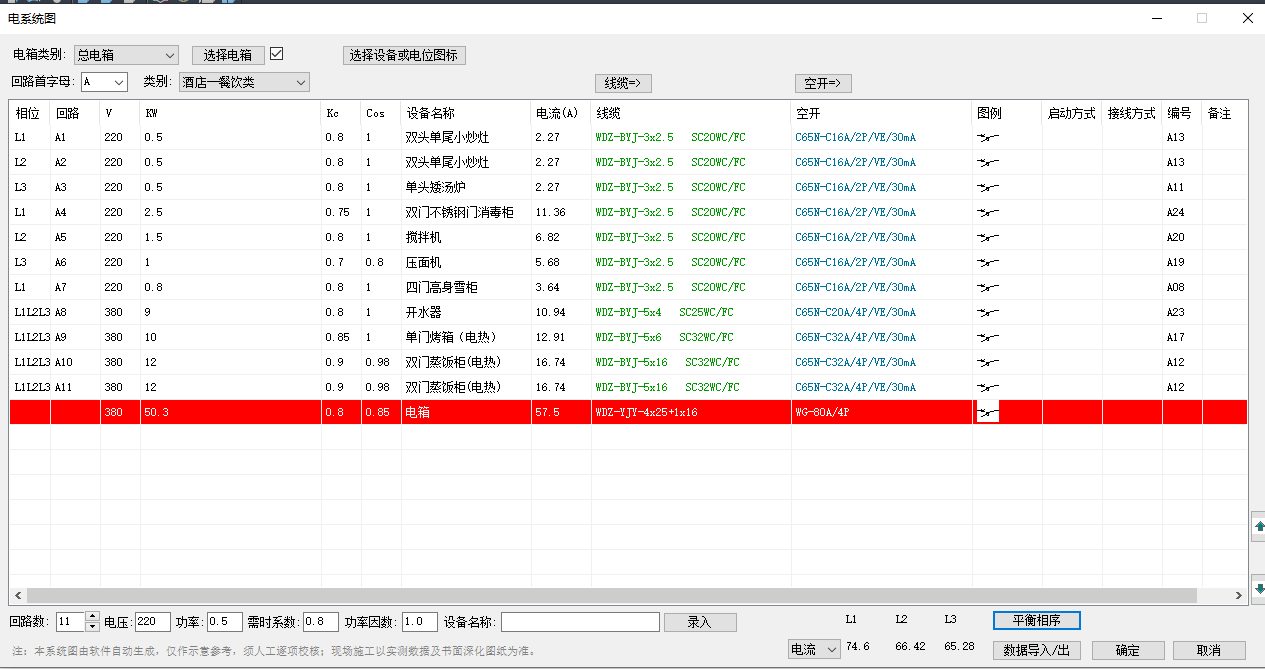Toggle the checkbox next to 选择电箱
This screenshot has width=1265, height=669.
point(278,54)
